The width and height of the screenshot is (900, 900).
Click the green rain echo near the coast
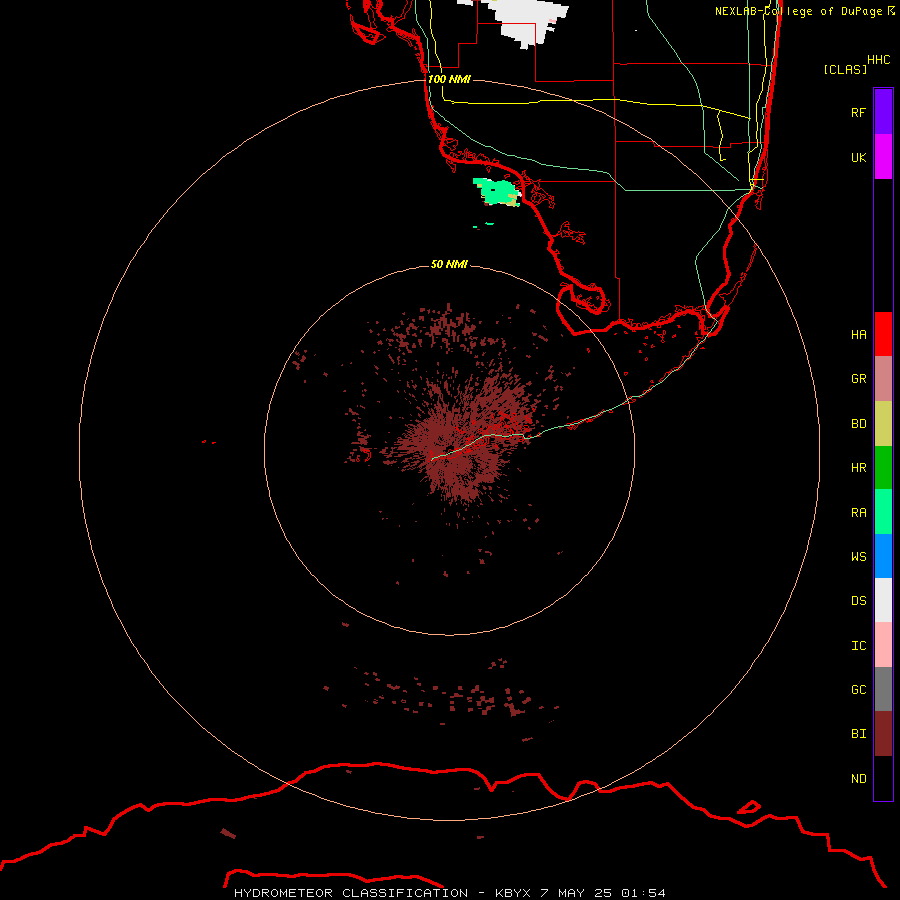pyautogui.click(x=496, y=192)
